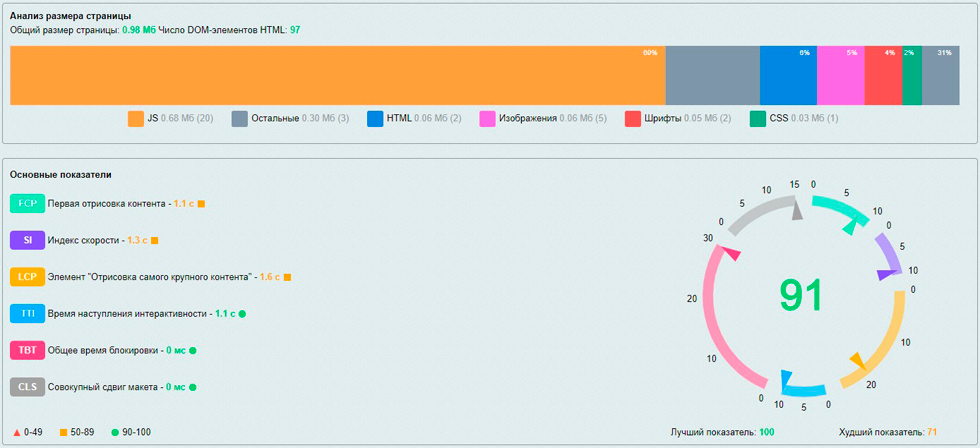
Task: Click the SI speed index badge
Action: 27,240
